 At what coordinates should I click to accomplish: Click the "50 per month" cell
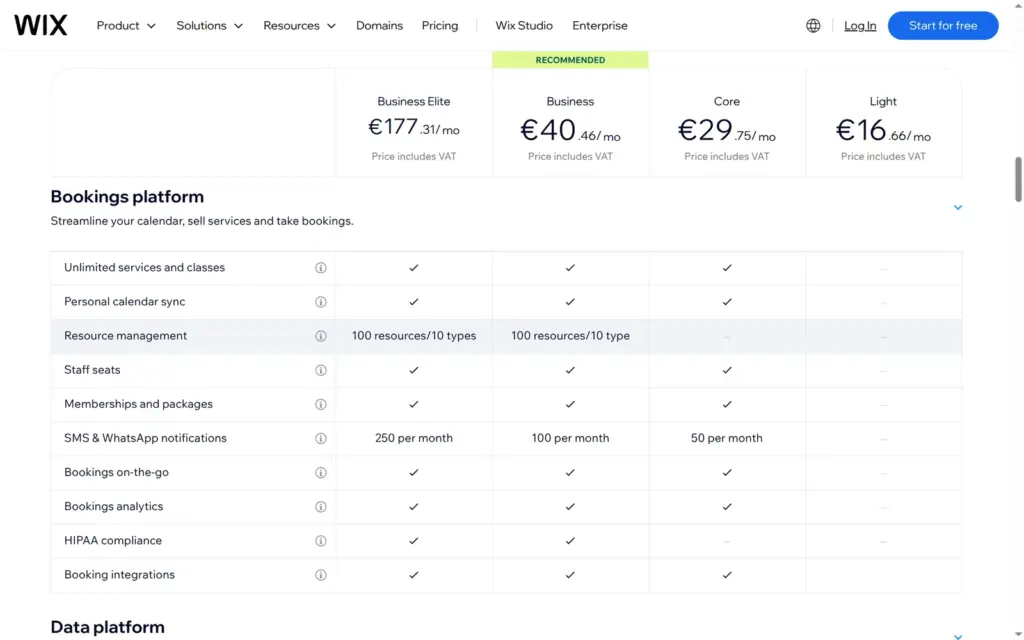point(727,438)
